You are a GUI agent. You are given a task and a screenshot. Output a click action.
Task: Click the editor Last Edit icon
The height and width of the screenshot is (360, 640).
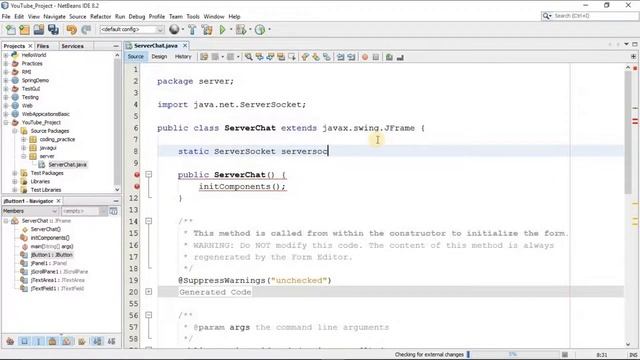[x=204, y=57]
